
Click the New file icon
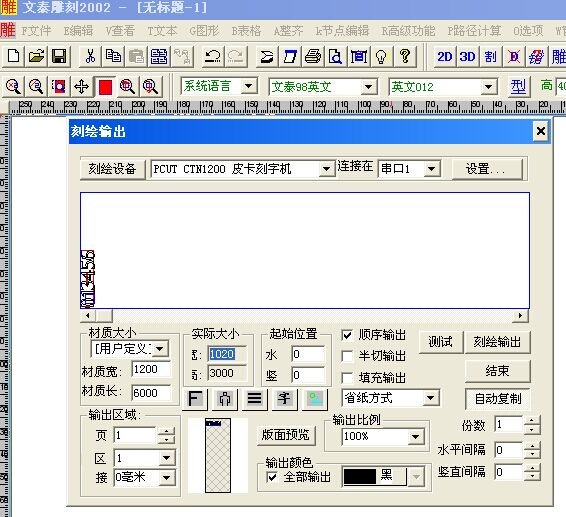pos(13,56)
